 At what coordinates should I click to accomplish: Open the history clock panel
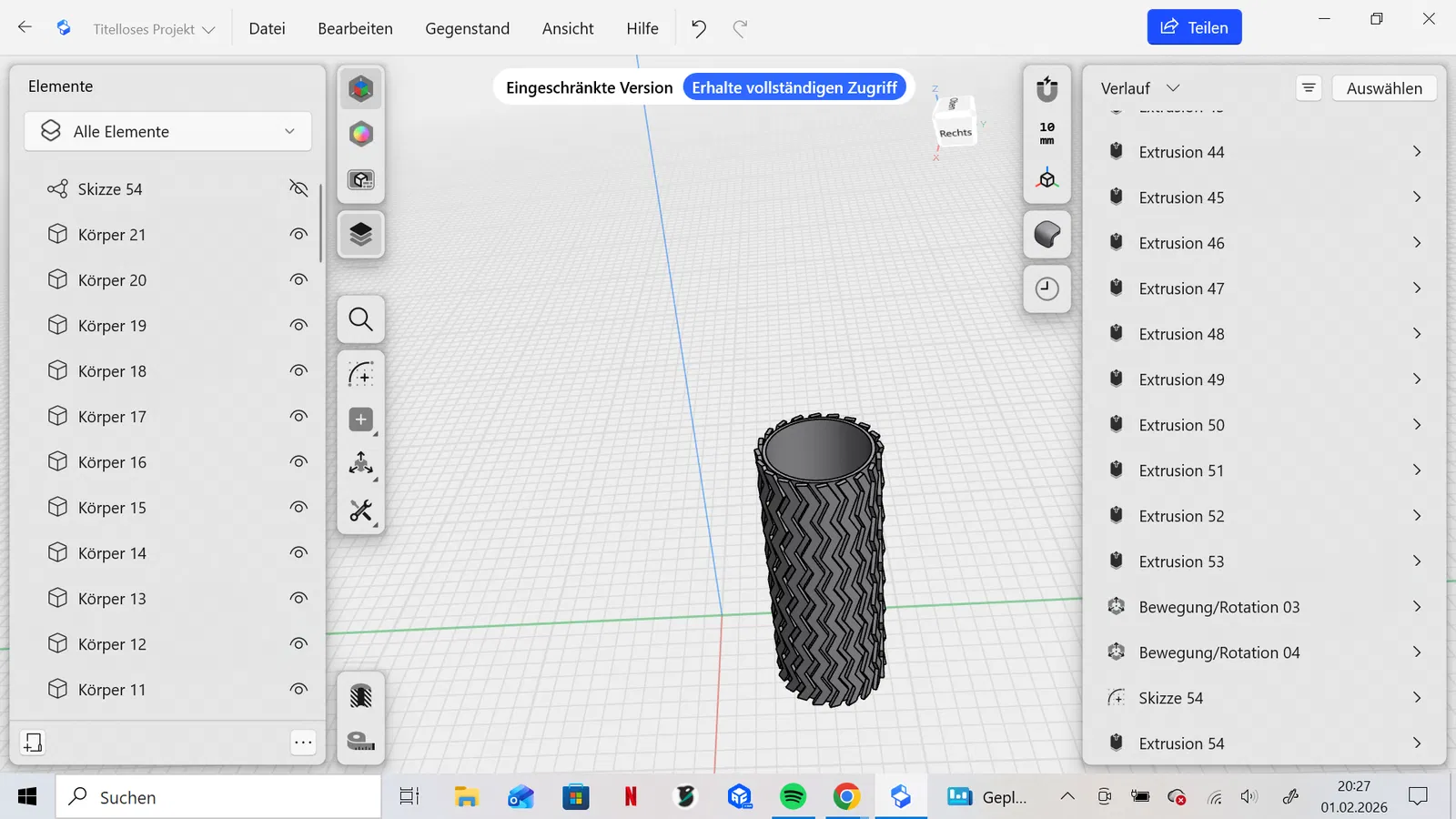click(1047, 289)
